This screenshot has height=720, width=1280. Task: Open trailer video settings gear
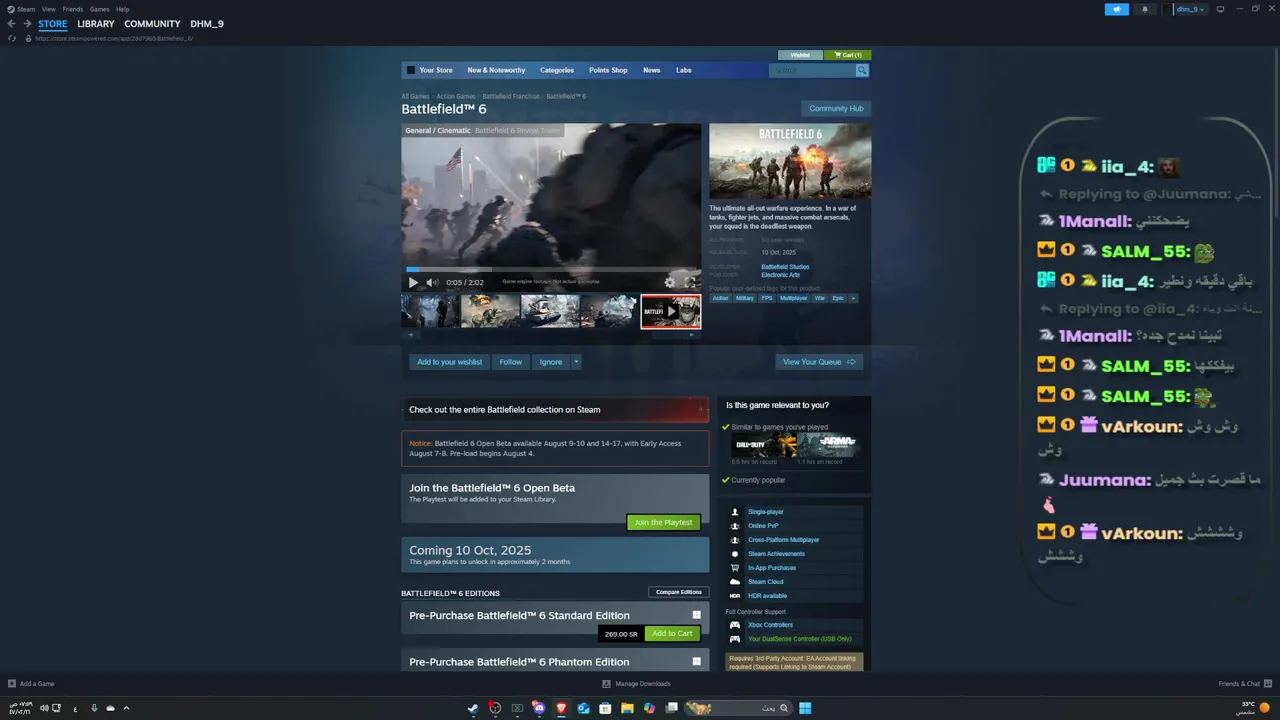[x=670, y=283]
